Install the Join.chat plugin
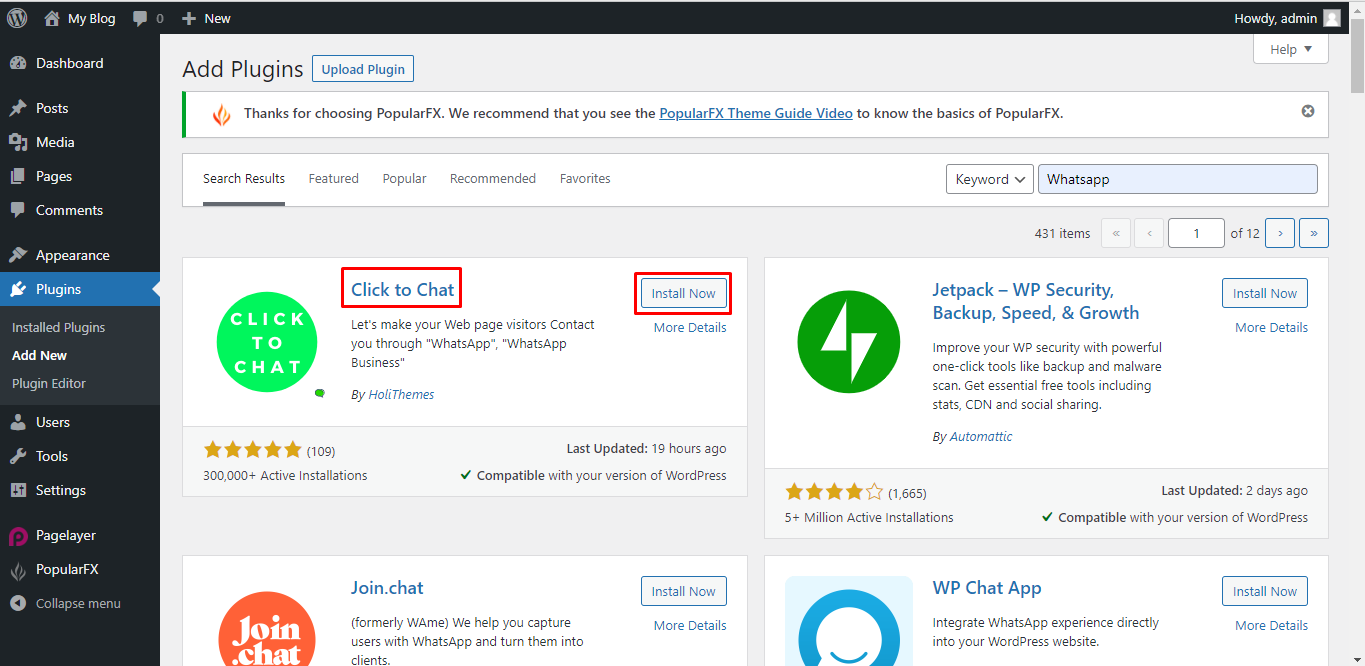Viewport: 1365px width, 666px height. coord(684,591)
